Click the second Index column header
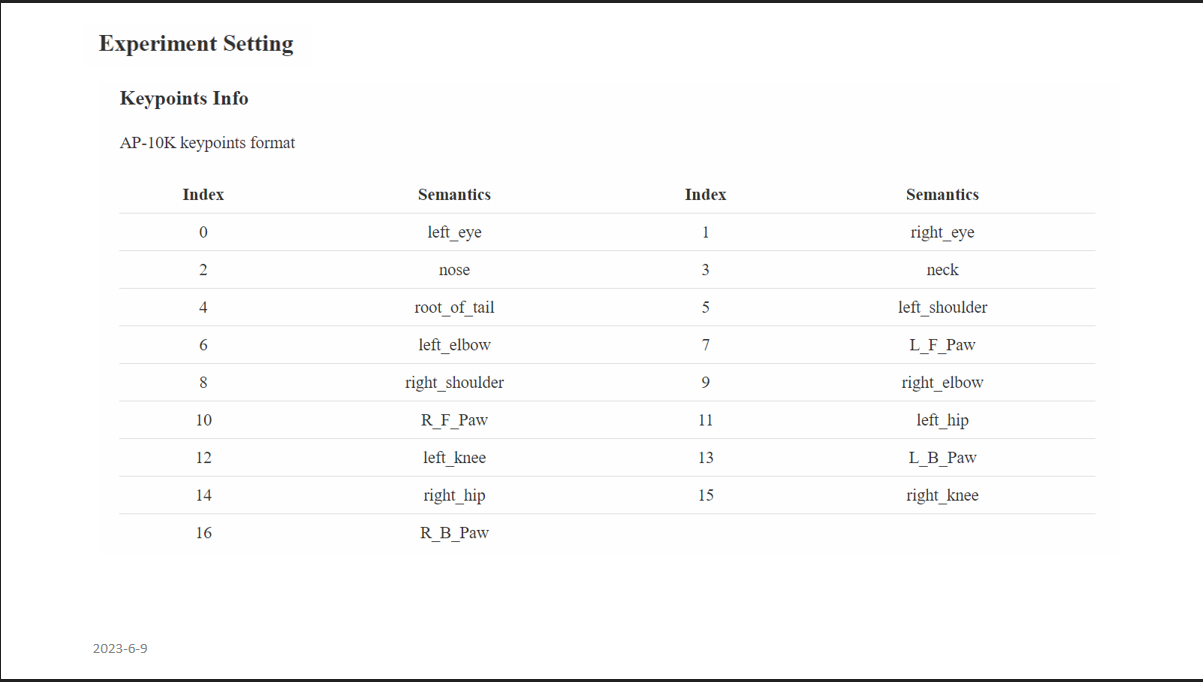 click(706, 195)
